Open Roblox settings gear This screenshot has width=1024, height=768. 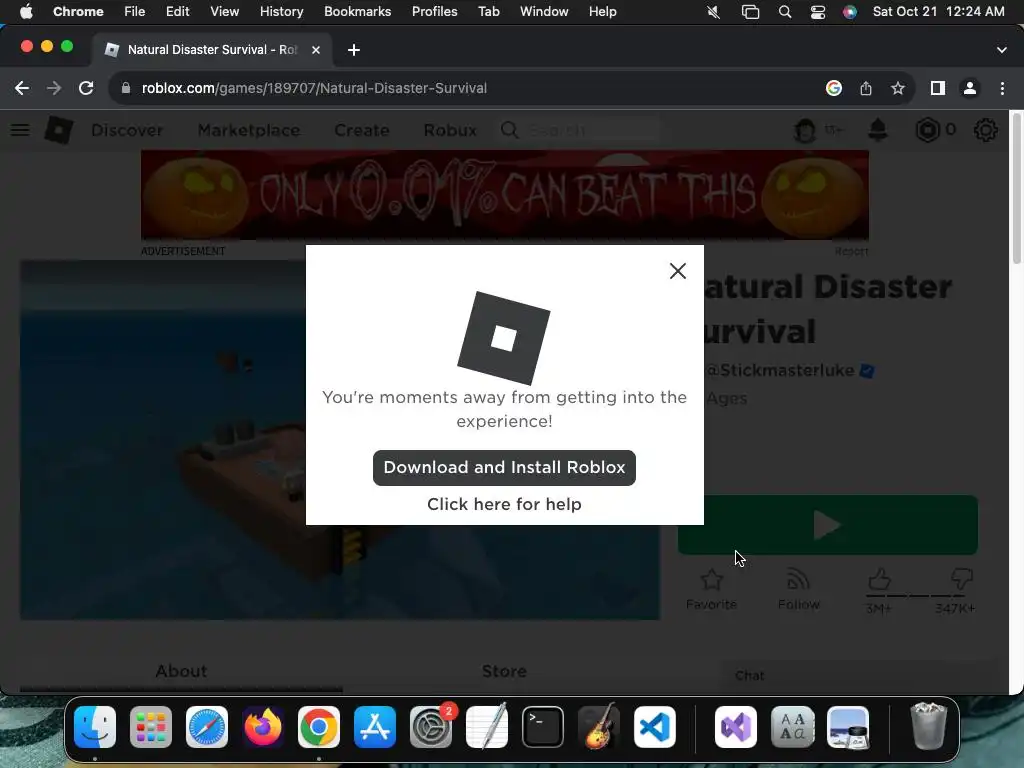pos(985,130)
